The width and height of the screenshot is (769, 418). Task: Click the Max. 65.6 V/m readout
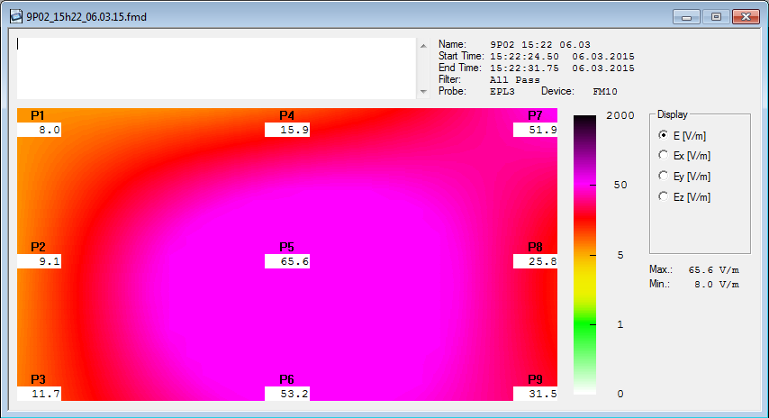pos(694,269)
